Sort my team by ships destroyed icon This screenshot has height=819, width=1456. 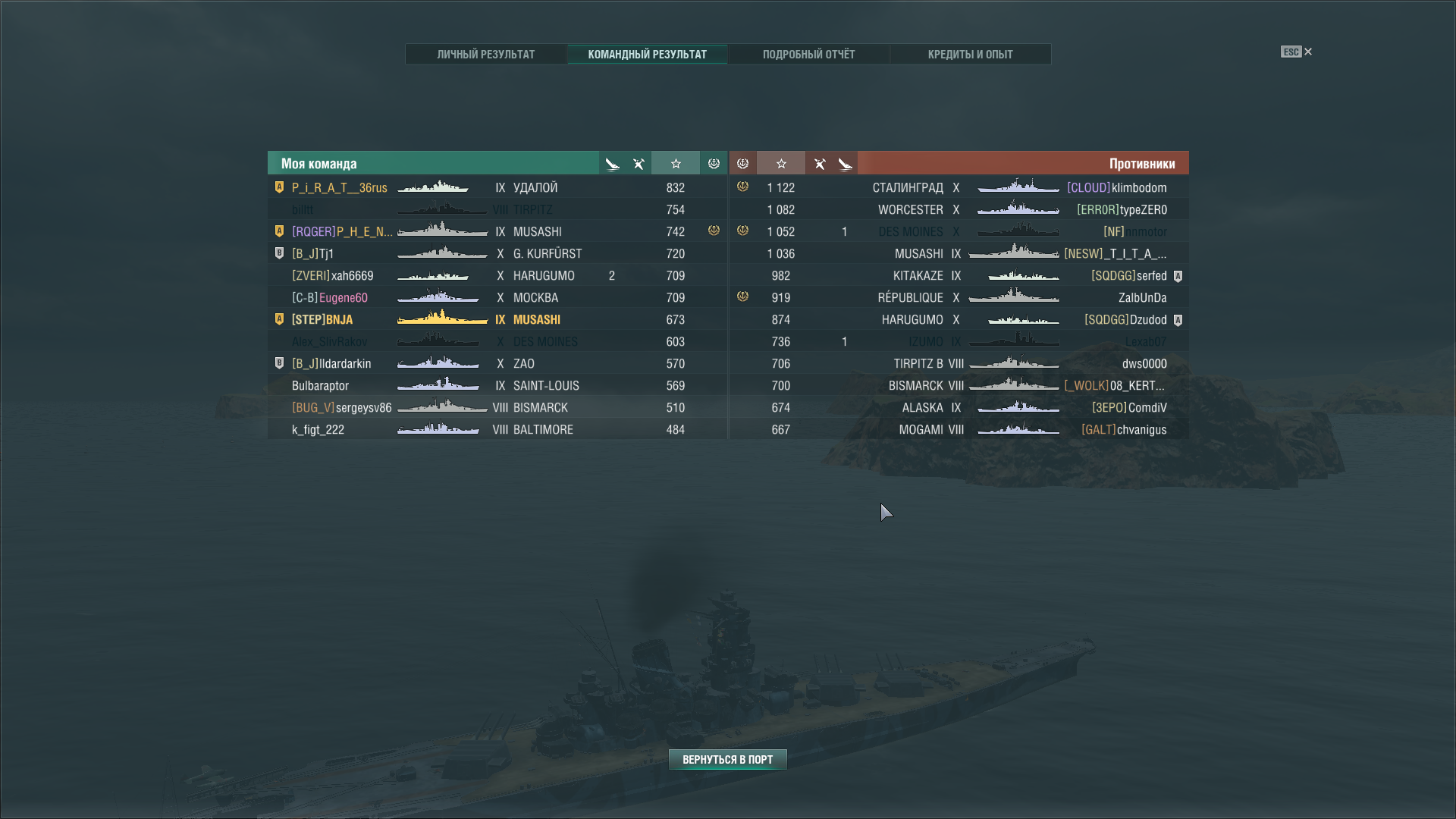point(639,164)
